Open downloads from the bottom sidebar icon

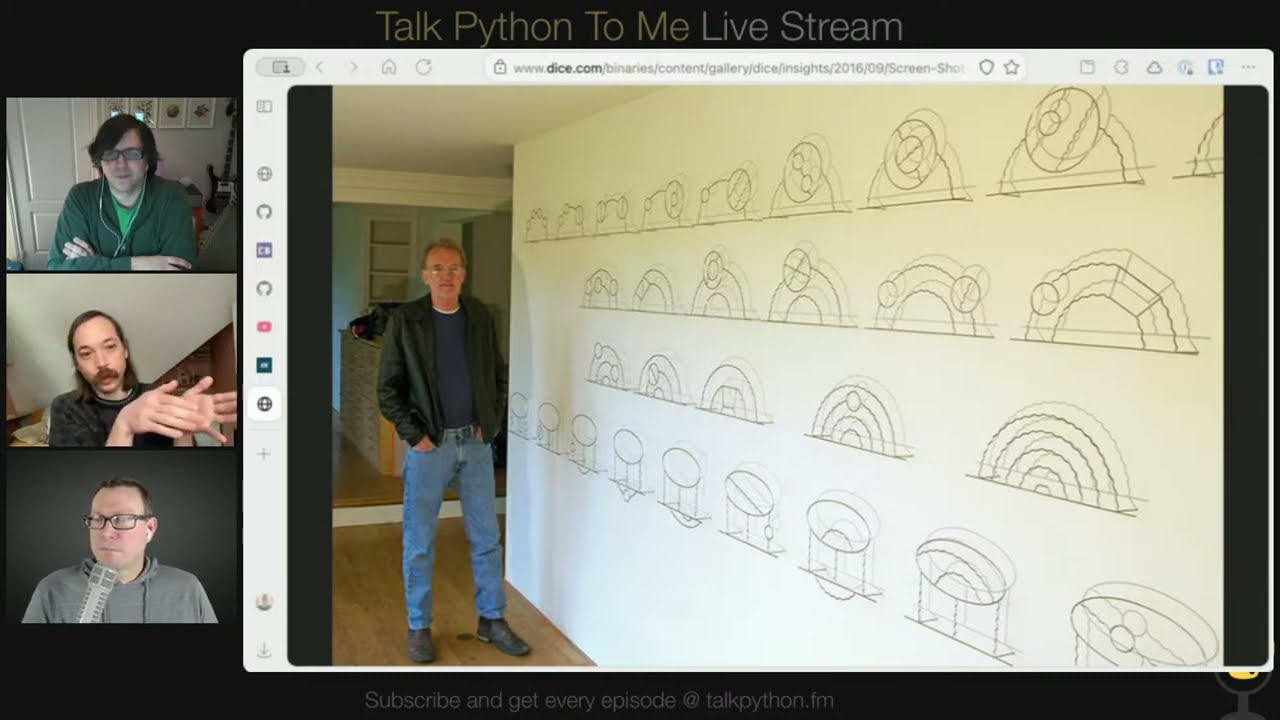264,650
